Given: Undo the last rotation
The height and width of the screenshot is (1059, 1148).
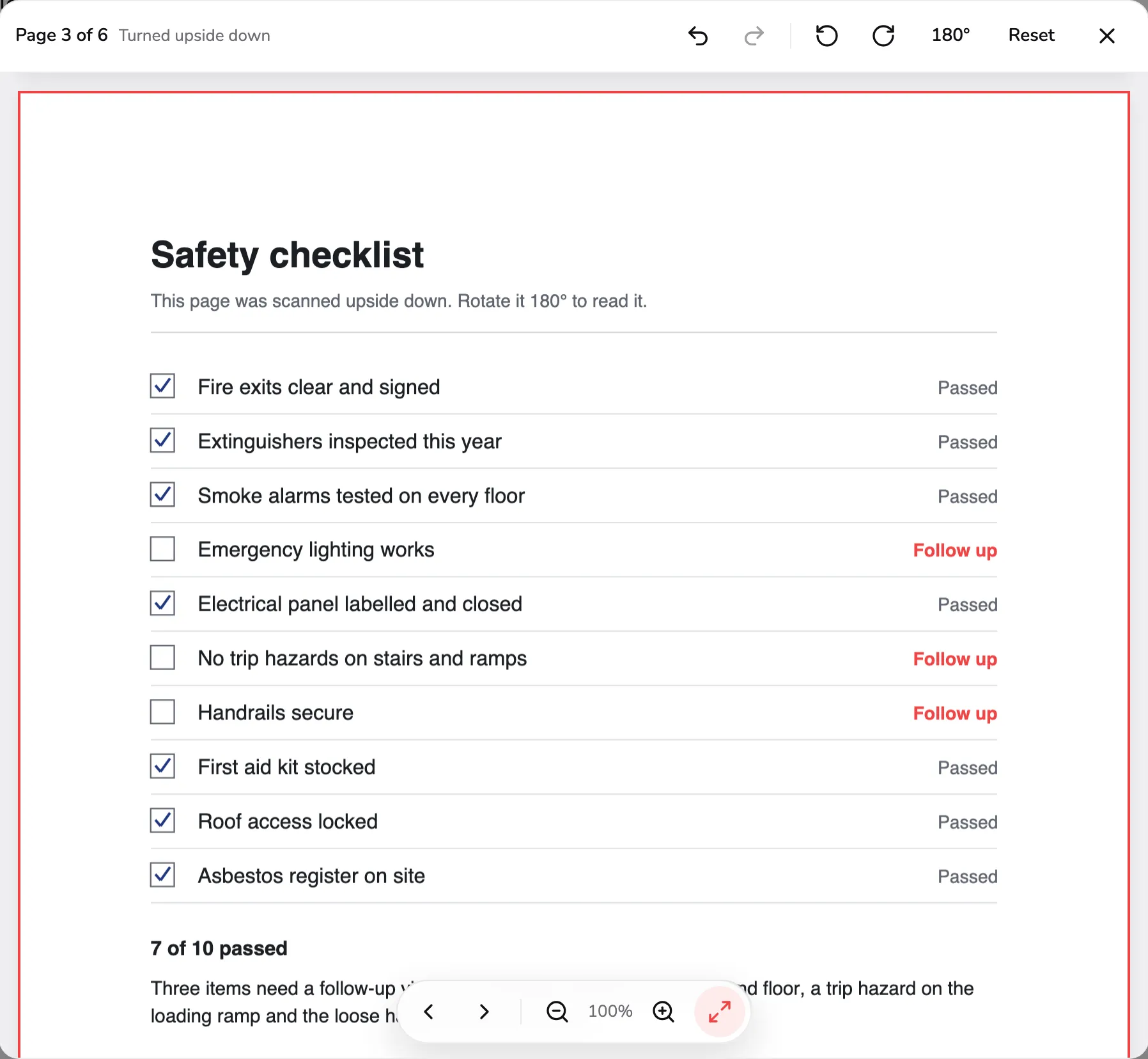Looking at the screenshot, I should pos(698,36).
